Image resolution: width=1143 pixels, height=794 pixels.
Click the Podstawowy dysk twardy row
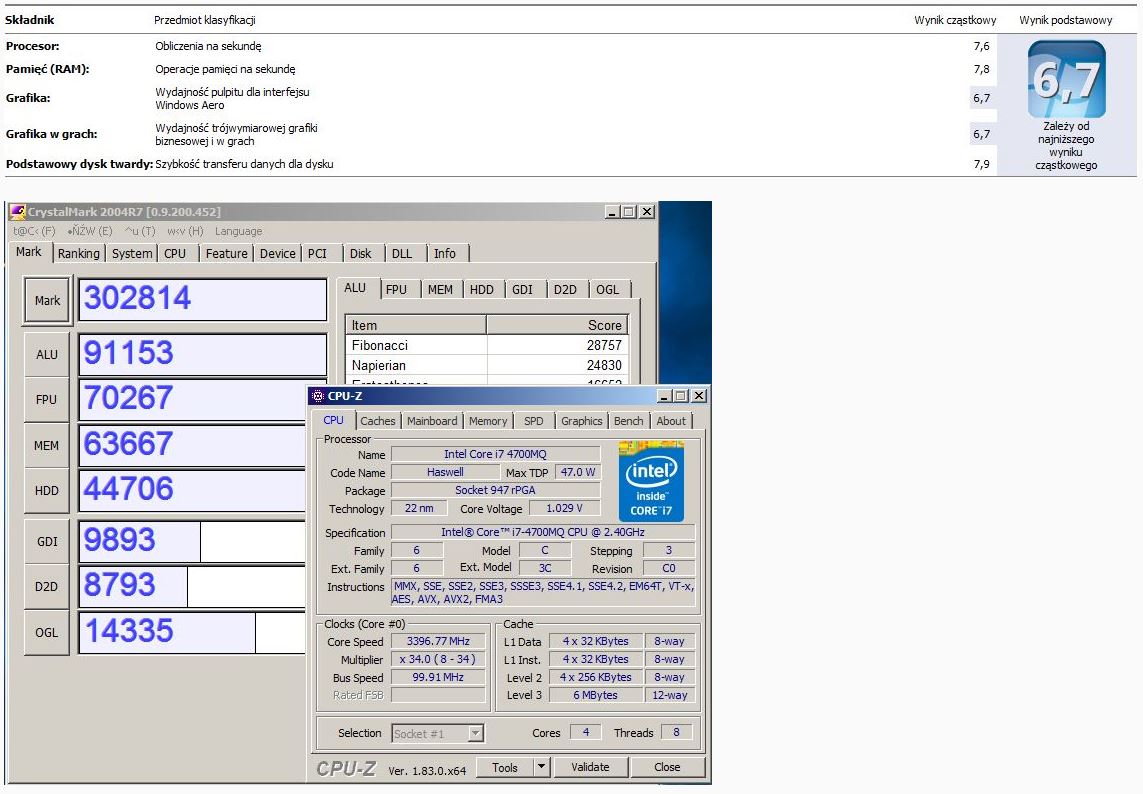(498, 164)
